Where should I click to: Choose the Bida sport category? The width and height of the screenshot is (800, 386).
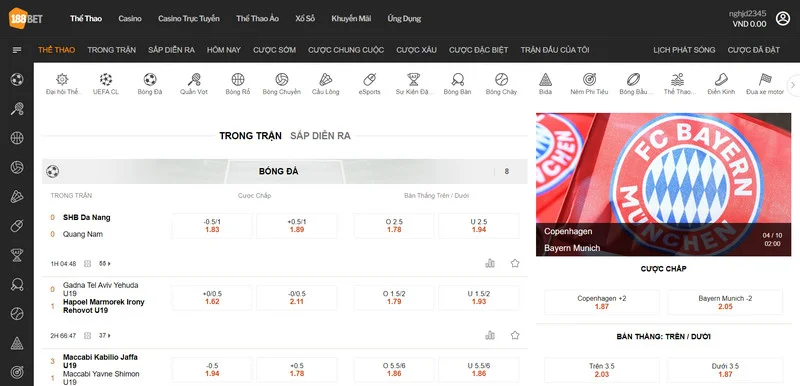click(545, 84)
